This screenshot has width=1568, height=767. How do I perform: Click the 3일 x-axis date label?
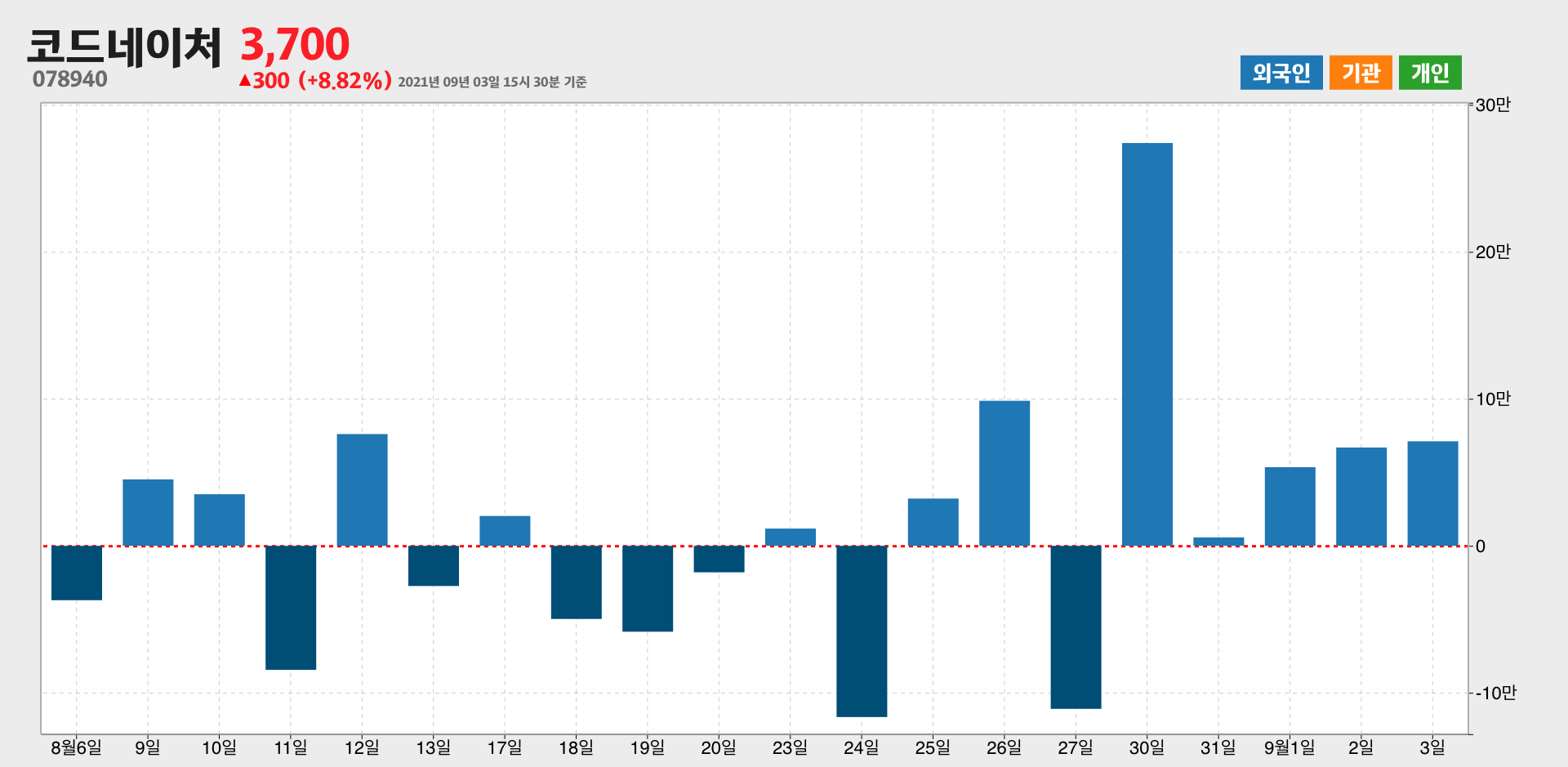[x=1432, y=747]
